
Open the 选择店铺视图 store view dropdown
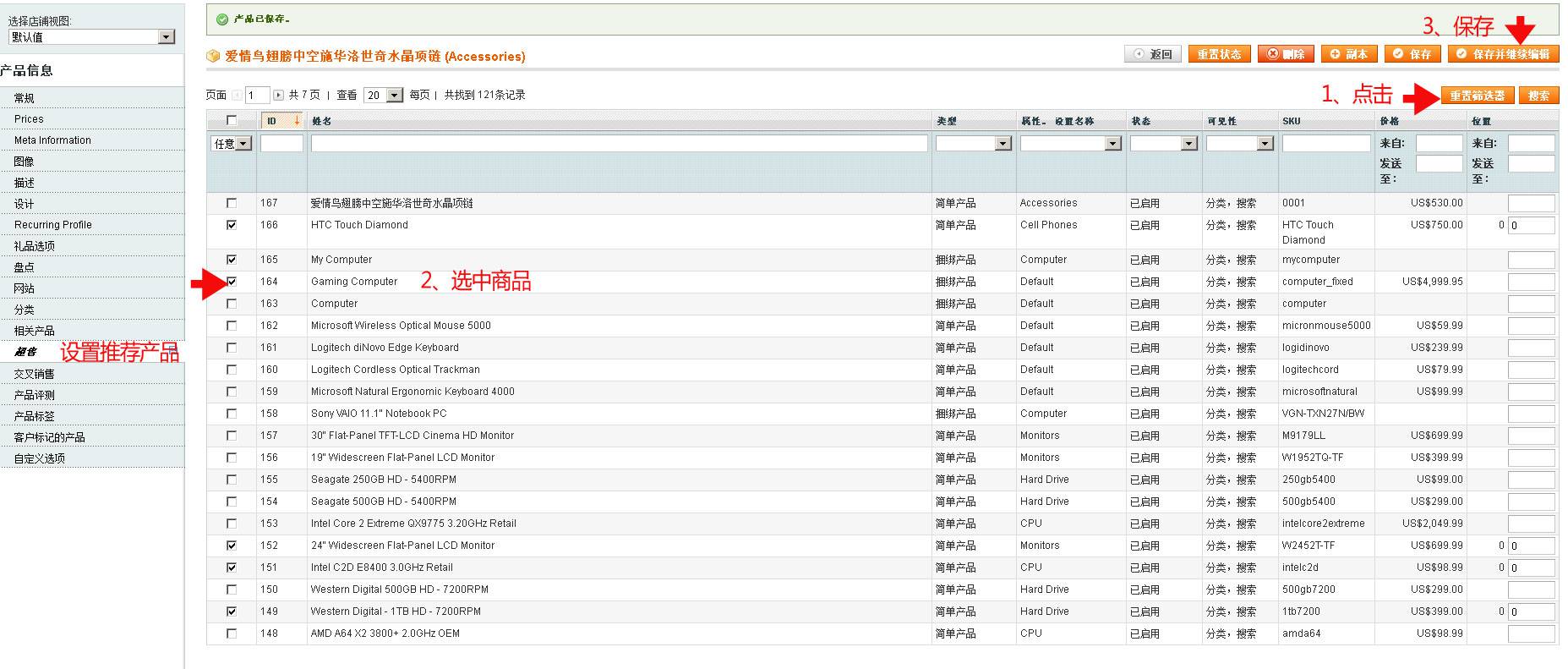click(x=91, y=37)
